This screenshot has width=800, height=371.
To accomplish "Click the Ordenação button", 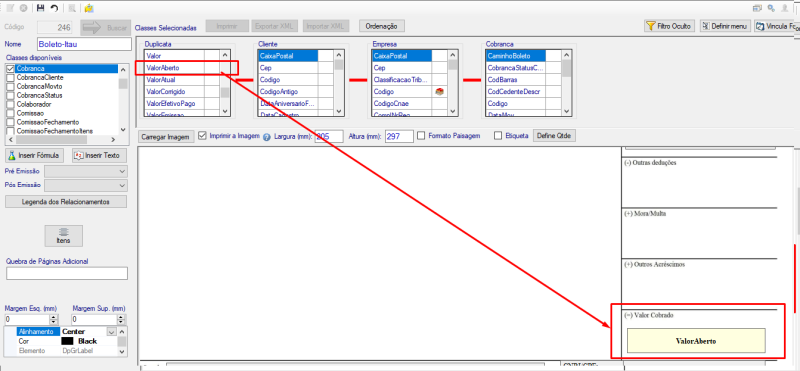I will (382, 26).
